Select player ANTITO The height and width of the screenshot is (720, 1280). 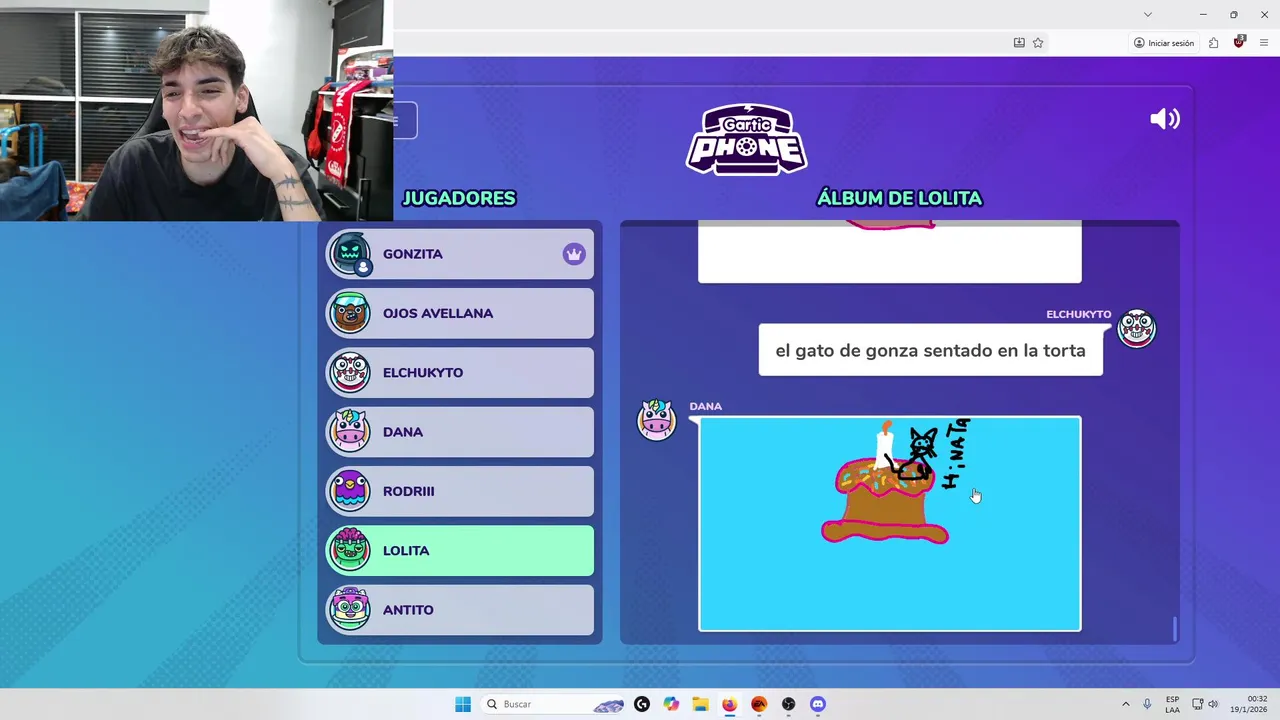point(460,610)
